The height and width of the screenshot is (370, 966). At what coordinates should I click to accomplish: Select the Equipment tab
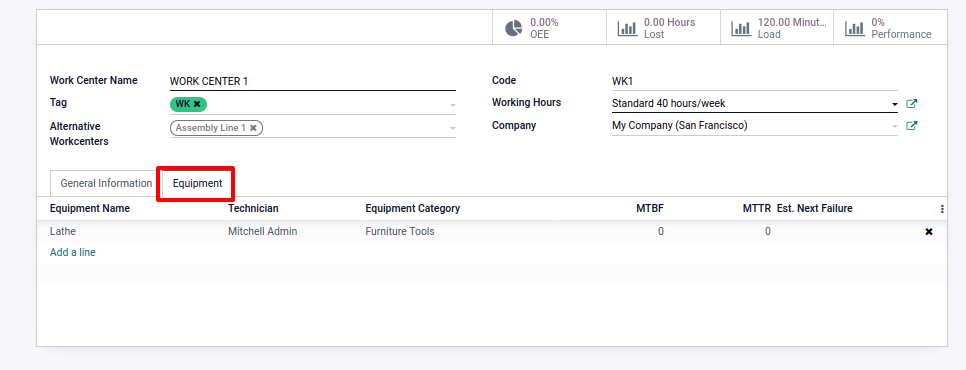197,183
